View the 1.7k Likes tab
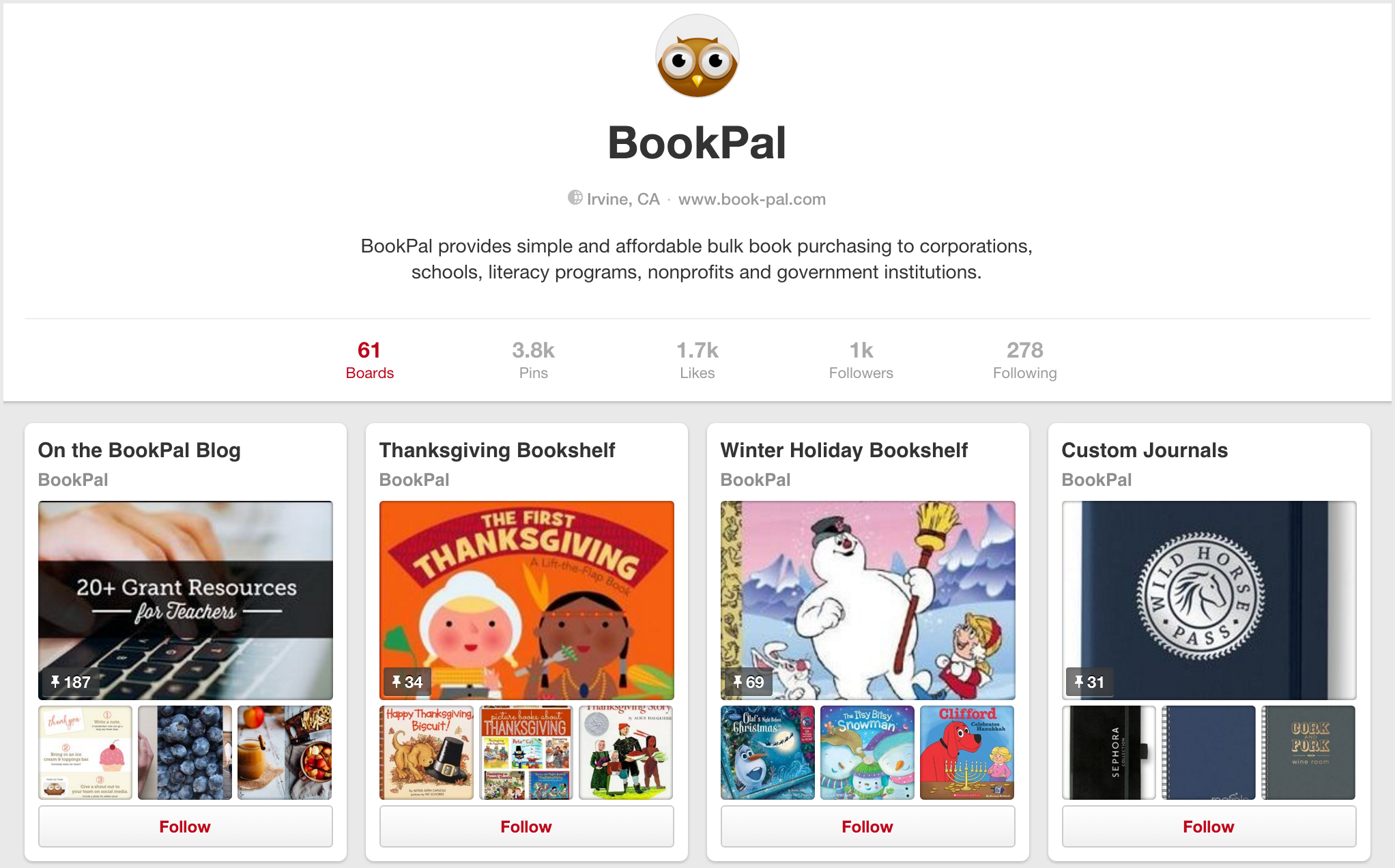The width and height of the screenshot is (1395, 868). pyautogui.click(x=697, y=360)
